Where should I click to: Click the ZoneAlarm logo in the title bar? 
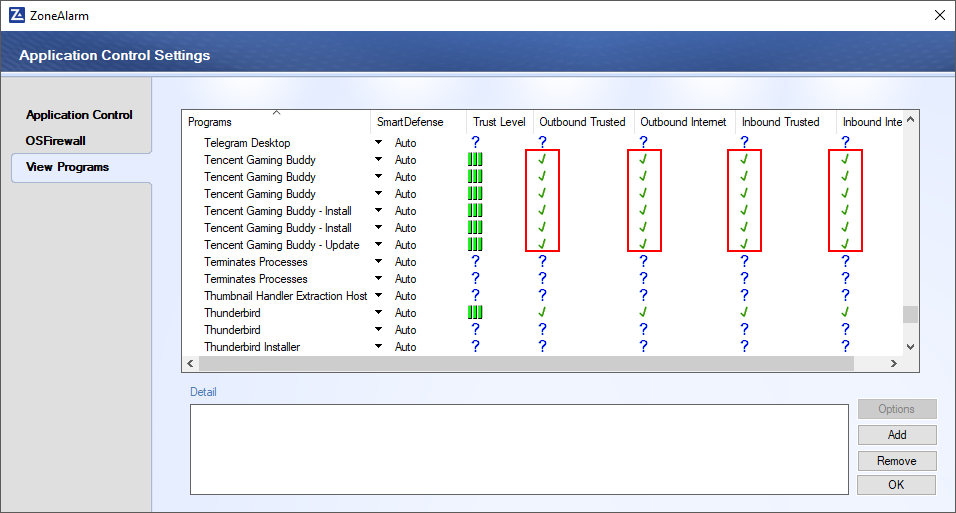tap(16, 15)
